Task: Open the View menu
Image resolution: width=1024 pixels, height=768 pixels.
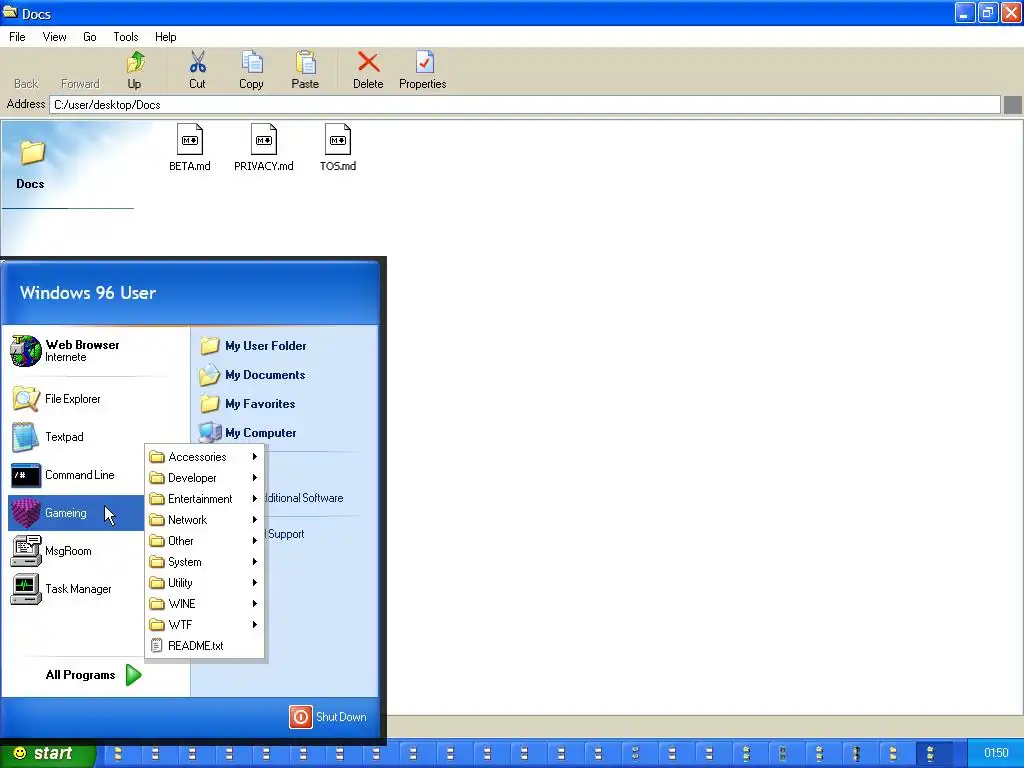Action: pos(54,37)
